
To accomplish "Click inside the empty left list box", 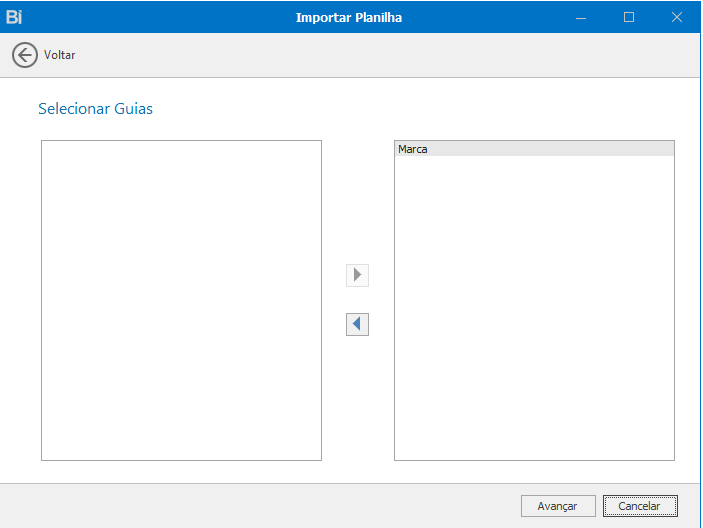I will [181, 300].
